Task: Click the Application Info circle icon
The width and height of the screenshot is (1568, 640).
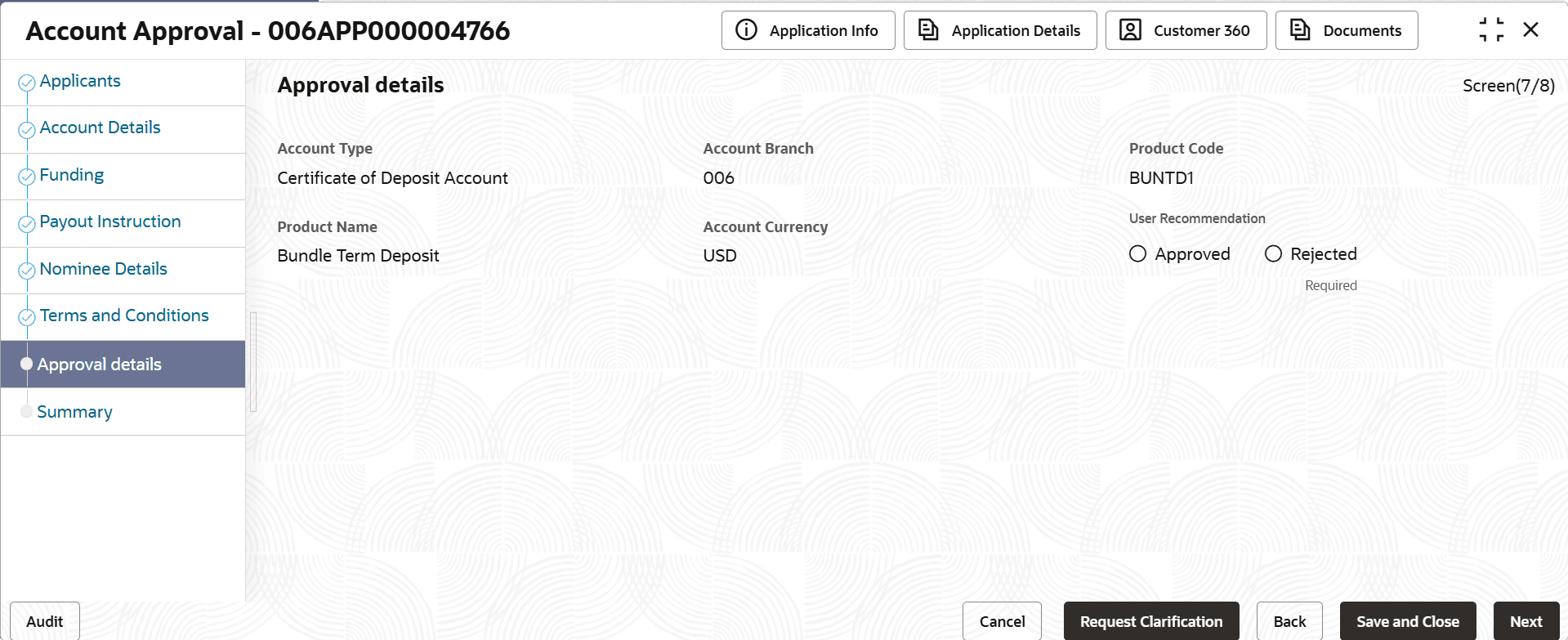Action: pyautogui.click(x=746, y=30)
